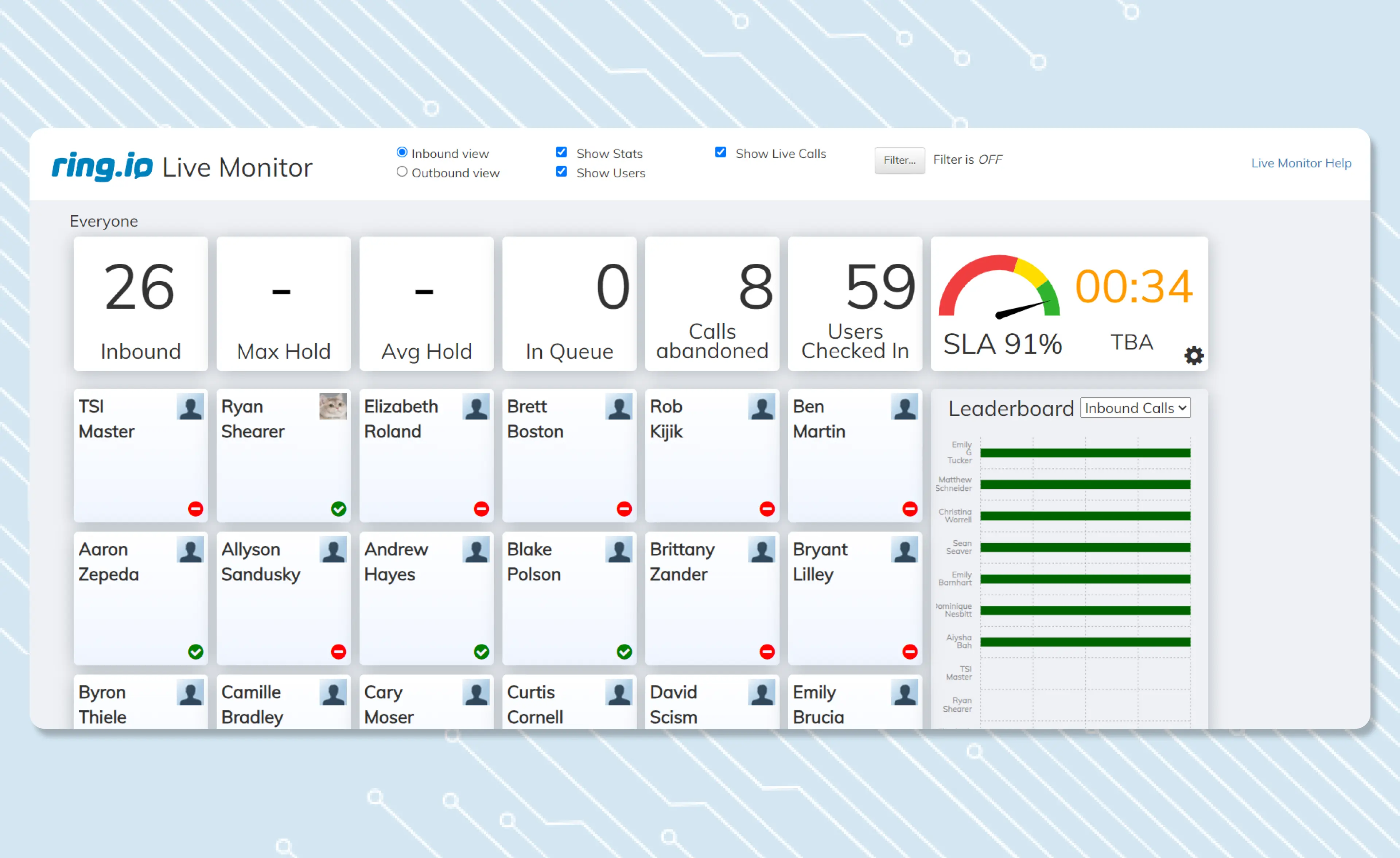Click the SLA 91% gauge meter
The image size is (1400, 858).
pyautogui.click(x=999, y=286)
